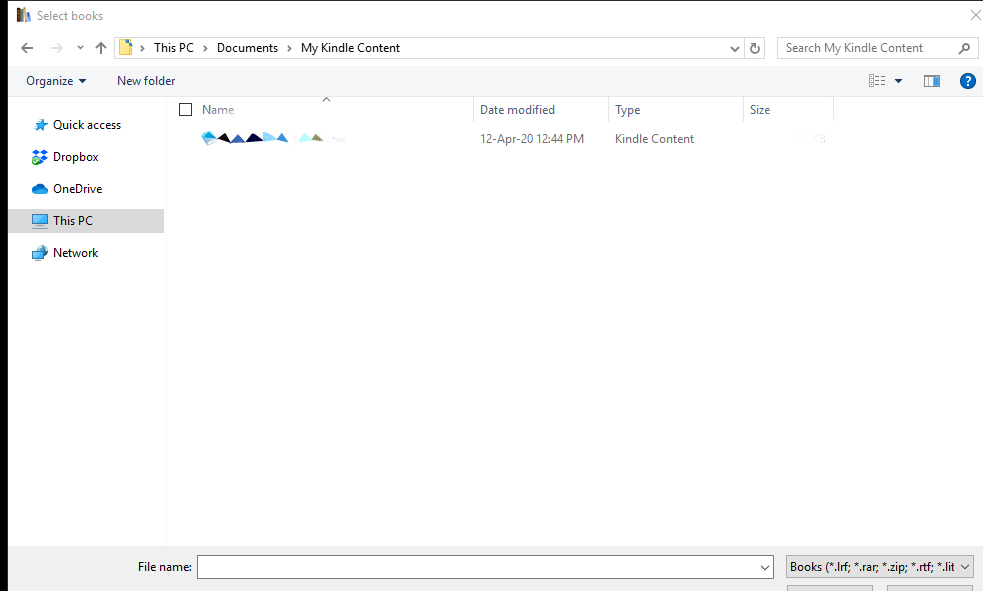
Task: Click the Select books title icon
Action: 24,15
